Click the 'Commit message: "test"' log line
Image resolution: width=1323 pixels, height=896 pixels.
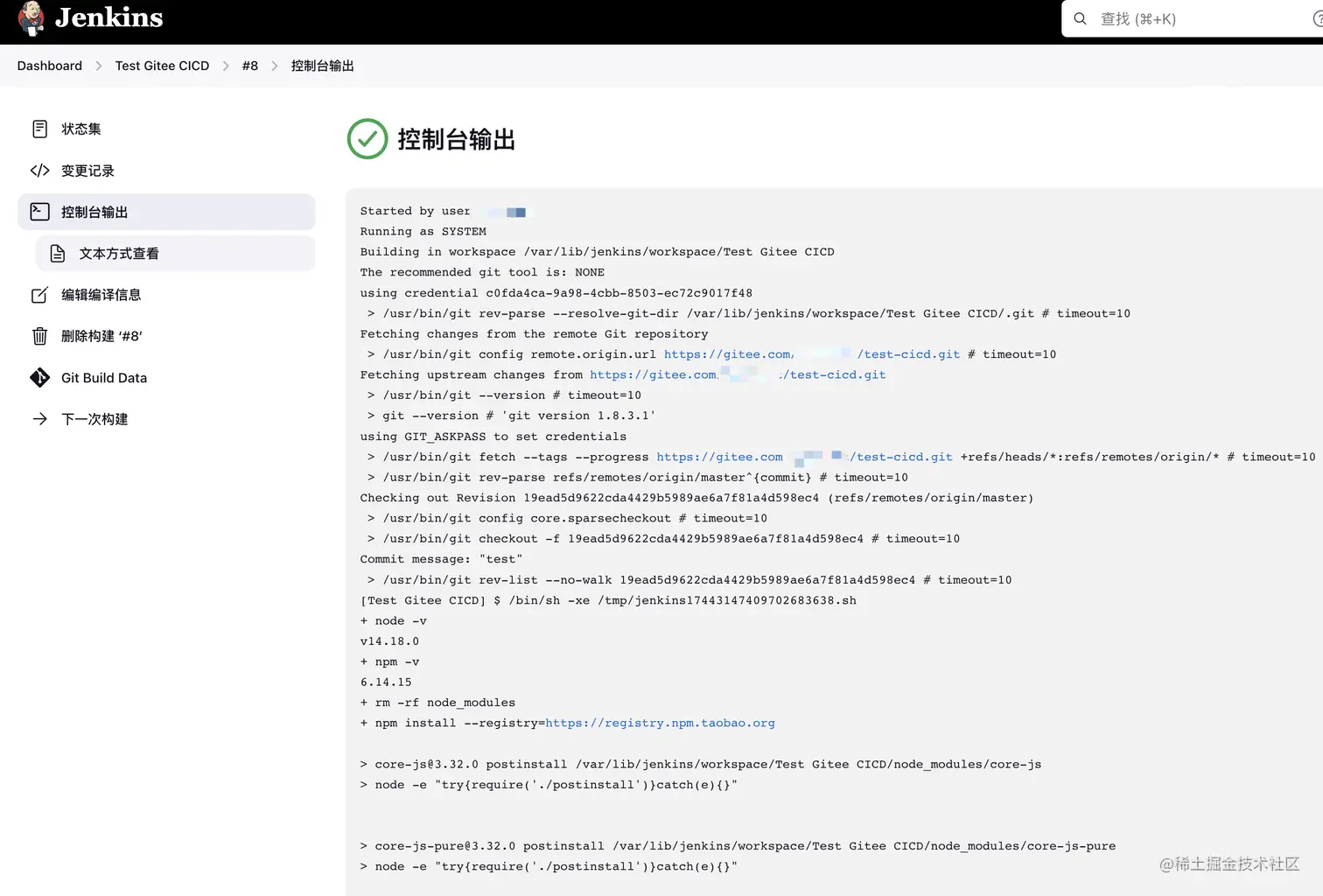tap(441, 559)
